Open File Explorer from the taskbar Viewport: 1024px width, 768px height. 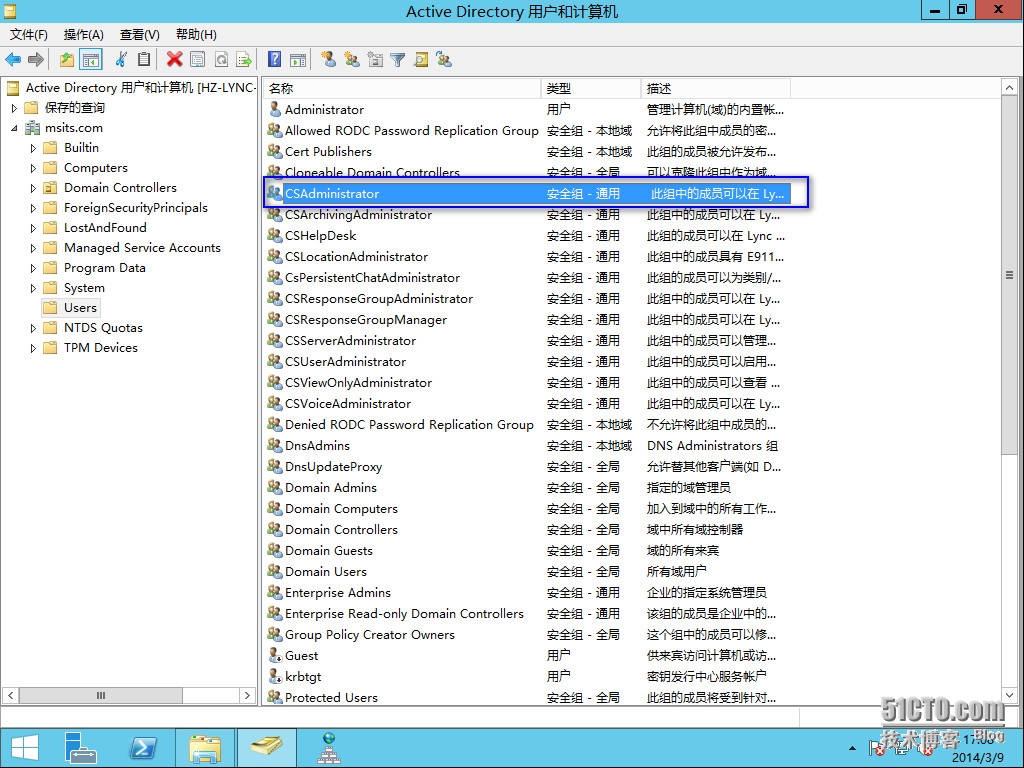[x=204, y=748]
